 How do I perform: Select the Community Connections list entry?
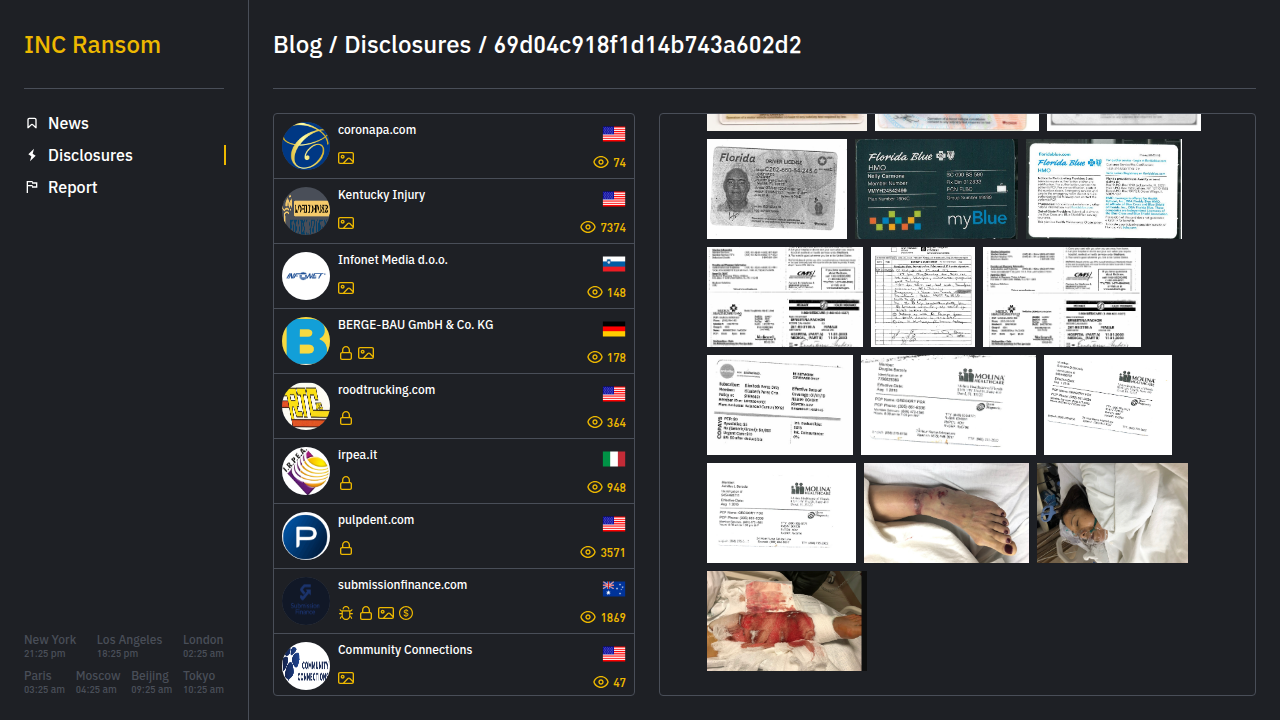(405, 650)
